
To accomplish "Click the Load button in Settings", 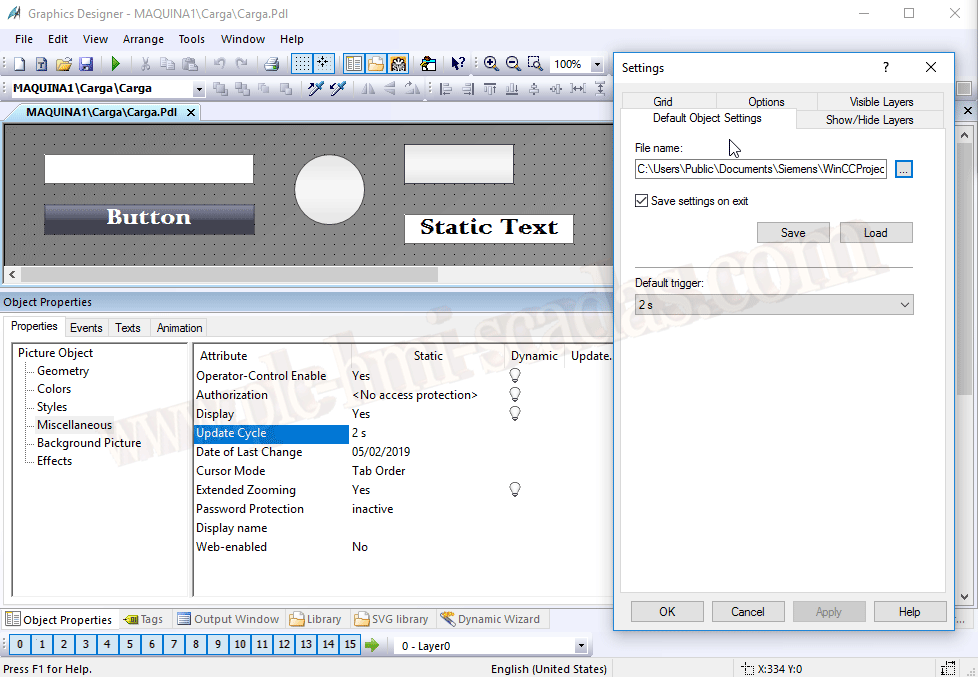I will pyautogui.click(x=875, y=233).
